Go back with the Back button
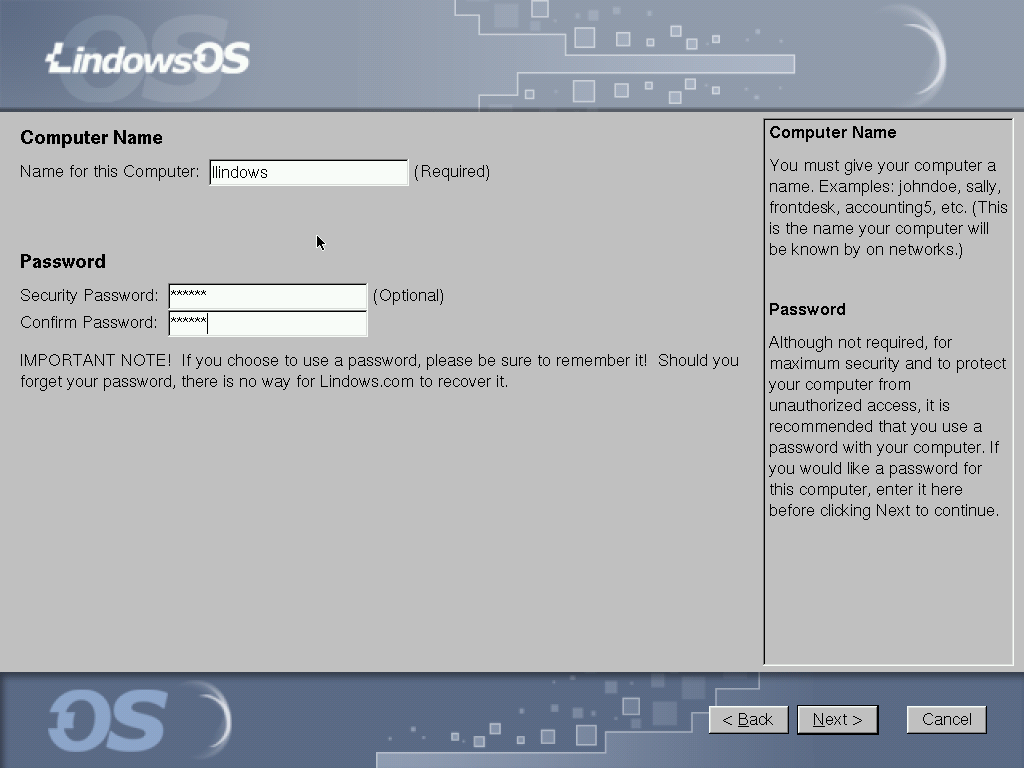The image size is (1024, 768). 748,720
